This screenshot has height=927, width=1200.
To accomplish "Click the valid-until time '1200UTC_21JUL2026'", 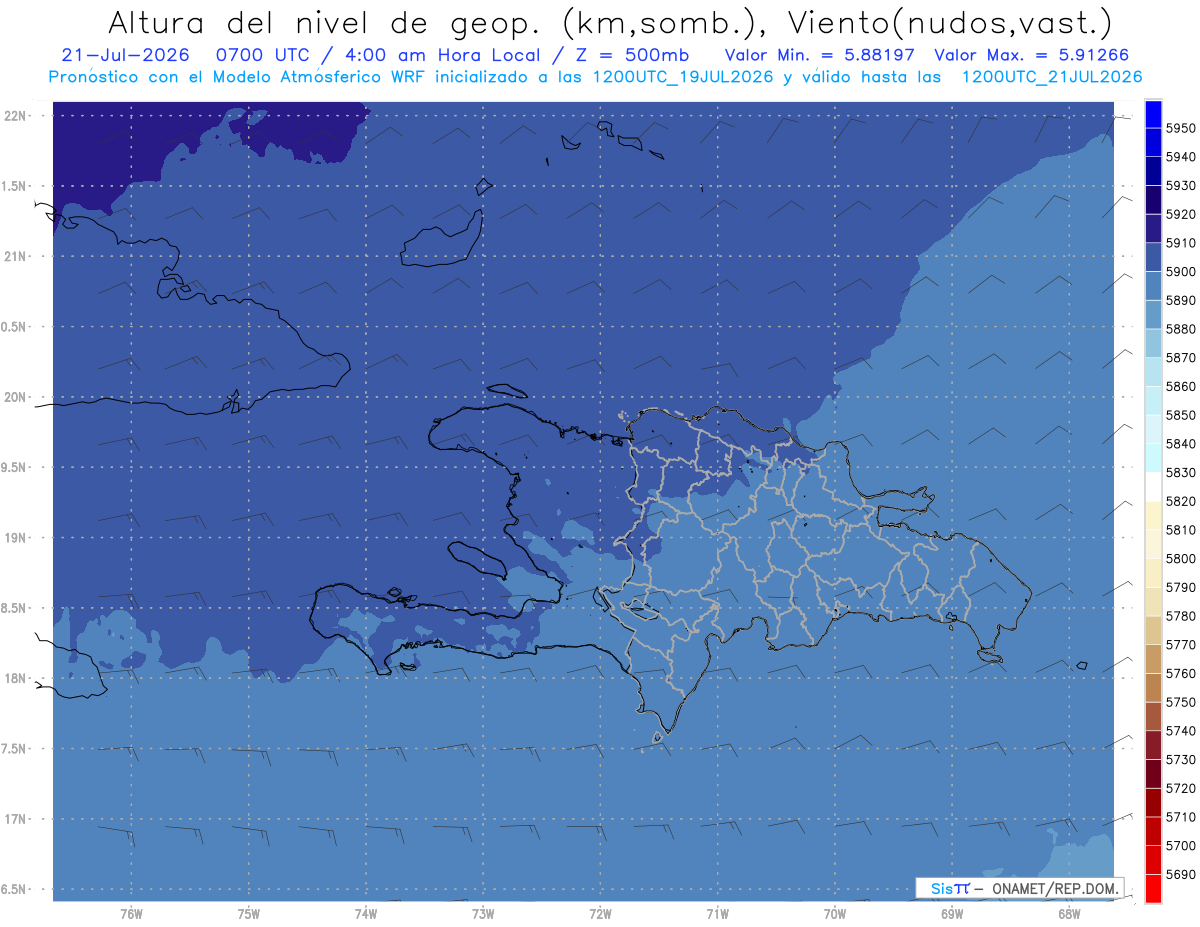I will coord(1052,77).
